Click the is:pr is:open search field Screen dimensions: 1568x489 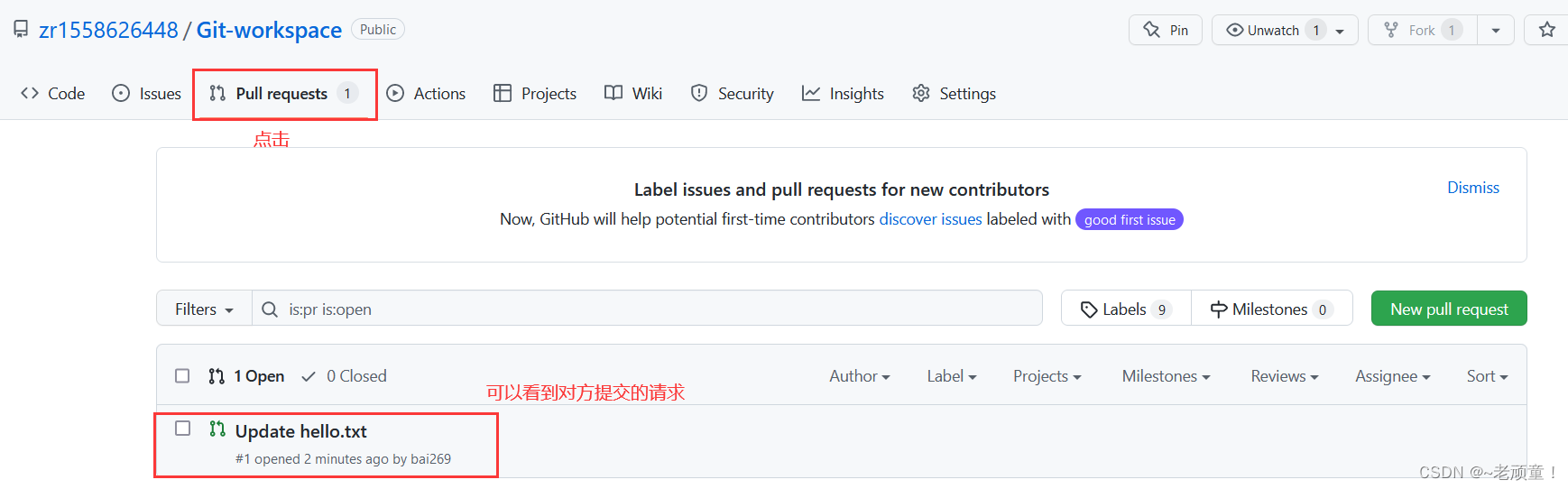(x=647, y=309)
